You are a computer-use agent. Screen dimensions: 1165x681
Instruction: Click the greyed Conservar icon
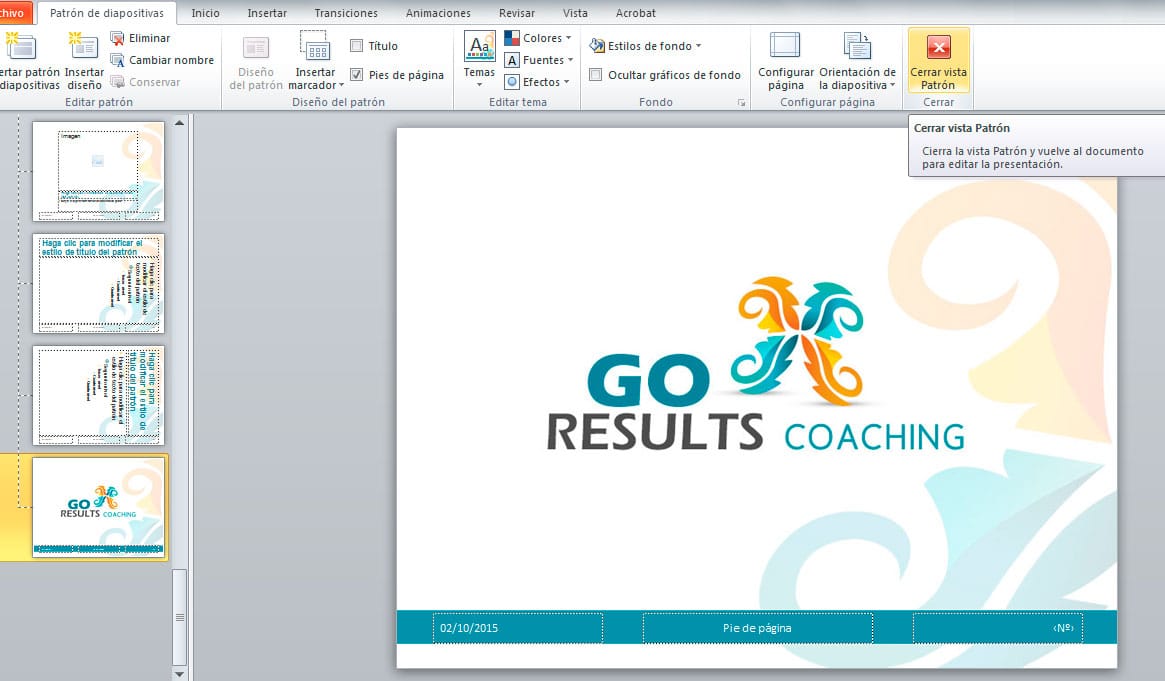click(117, 82)
